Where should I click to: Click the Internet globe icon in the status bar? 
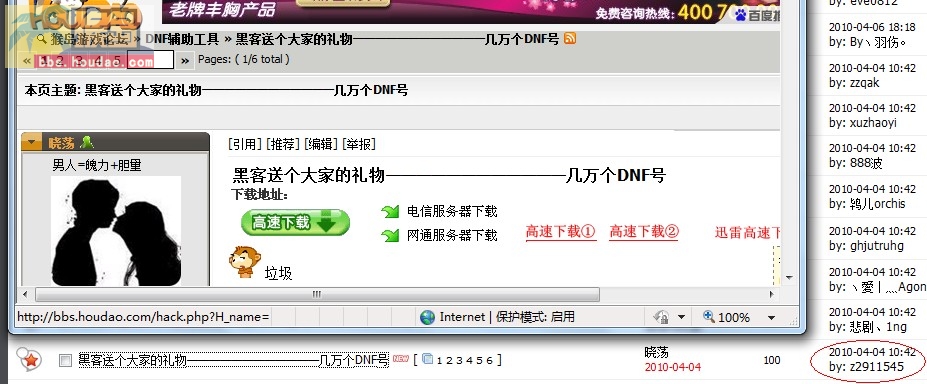(427, 317)
